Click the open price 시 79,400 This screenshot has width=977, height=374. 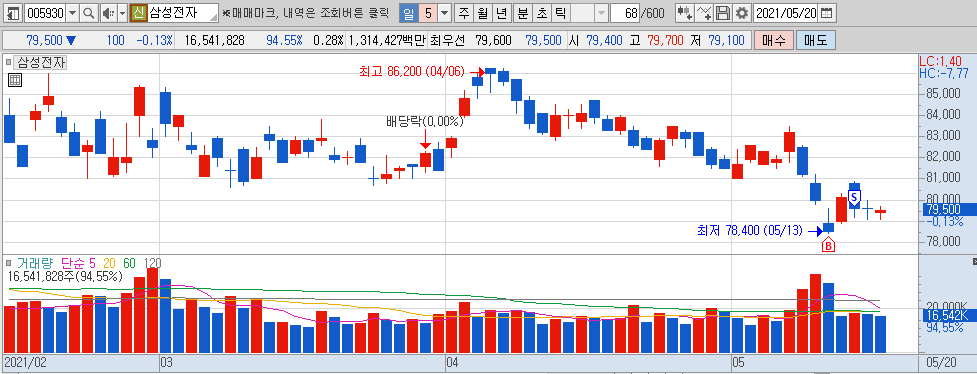595,41
